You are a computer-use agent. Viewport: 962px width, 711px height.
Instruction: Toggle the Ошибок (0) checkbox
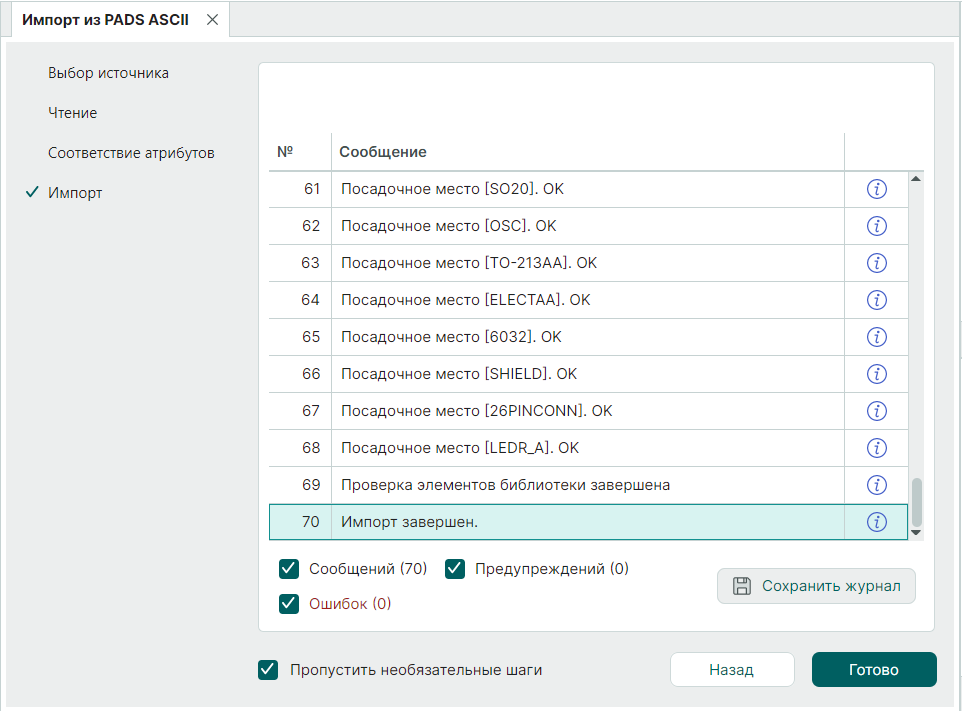coord(290,604)
